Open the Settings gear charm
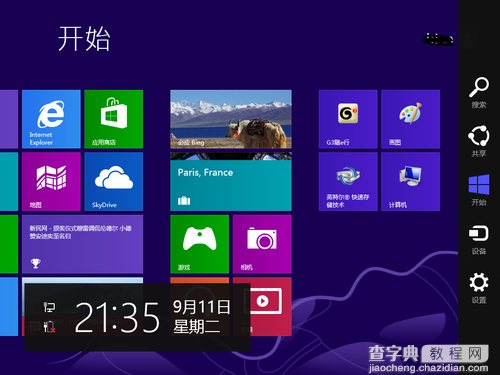 [479, 288]
